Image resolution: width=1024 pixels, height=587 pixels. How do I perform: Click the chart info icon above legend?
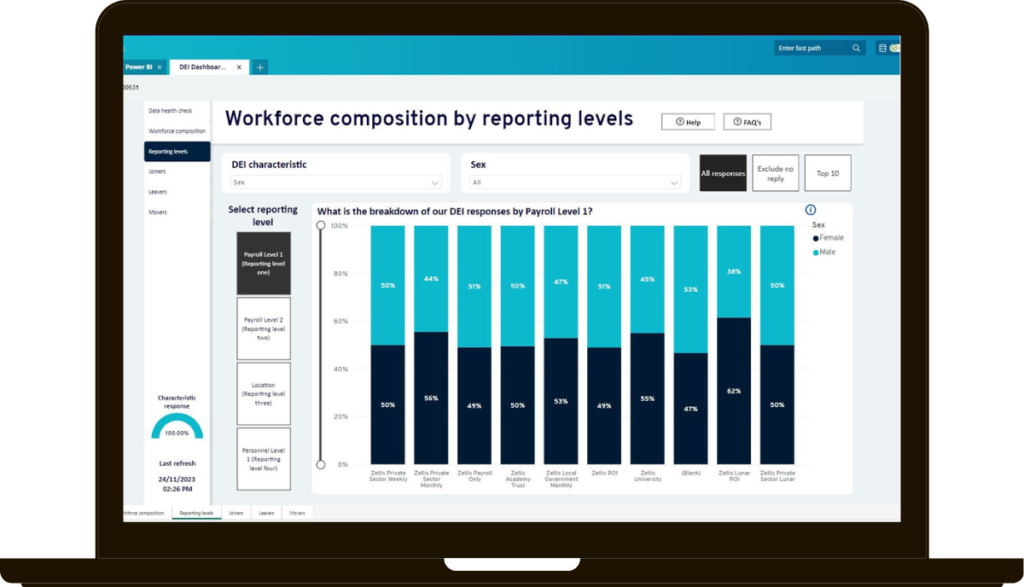pyautogui.click(x=810, y=210)
